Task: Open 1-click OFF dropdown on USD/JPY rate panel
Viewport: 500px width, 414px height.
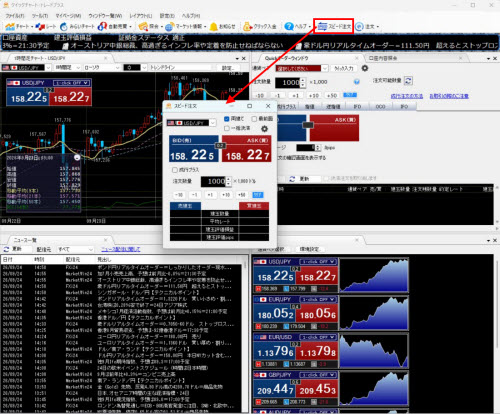Action: 318,262
